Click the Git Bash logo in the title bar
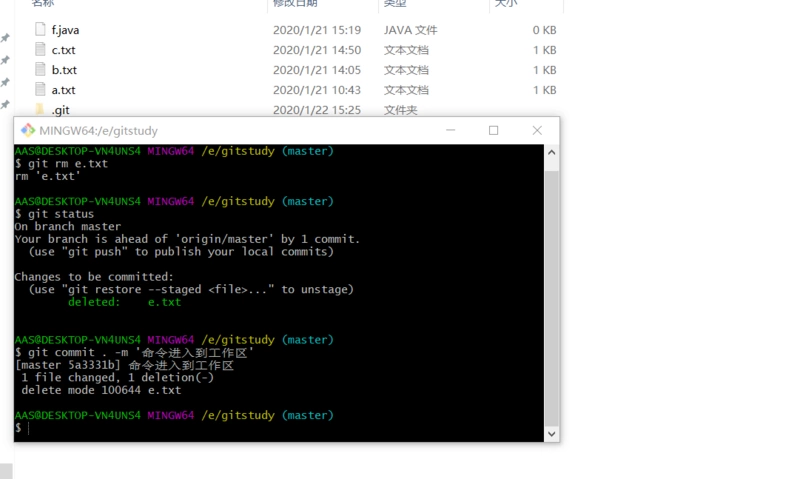This screenshot has width=800, height=479. click(28, 131)
